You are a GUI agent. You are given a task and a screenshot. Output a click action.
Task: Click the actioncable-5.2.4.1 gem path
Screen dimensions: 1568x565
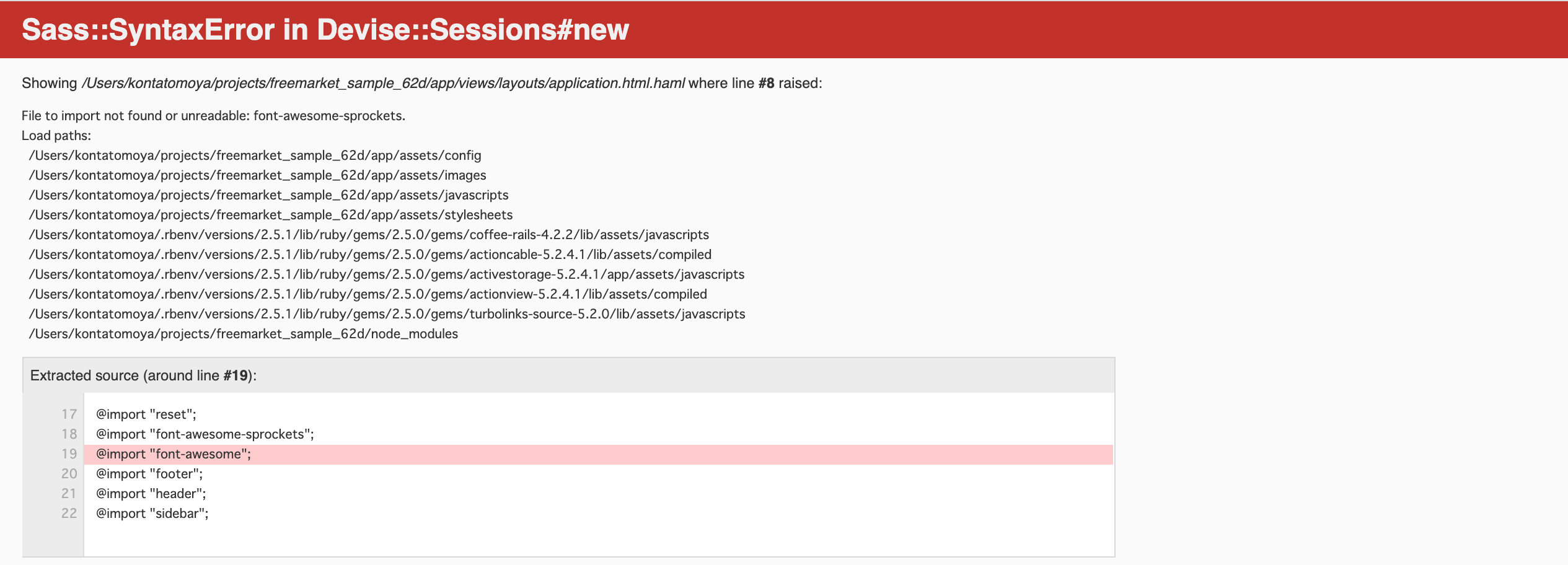coord(370,255)
